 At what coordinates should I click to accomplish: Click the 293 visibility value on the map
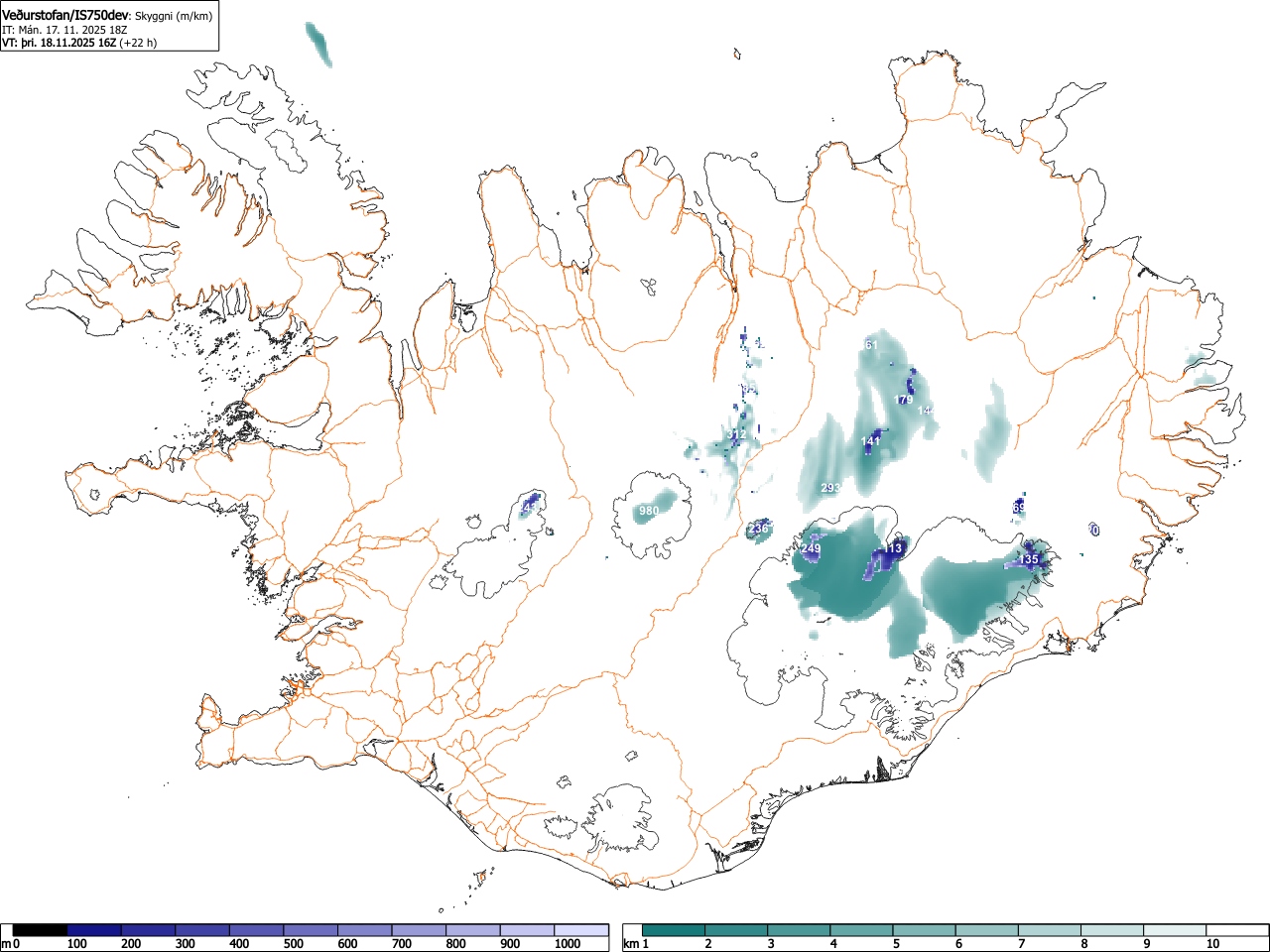[830, 488]
